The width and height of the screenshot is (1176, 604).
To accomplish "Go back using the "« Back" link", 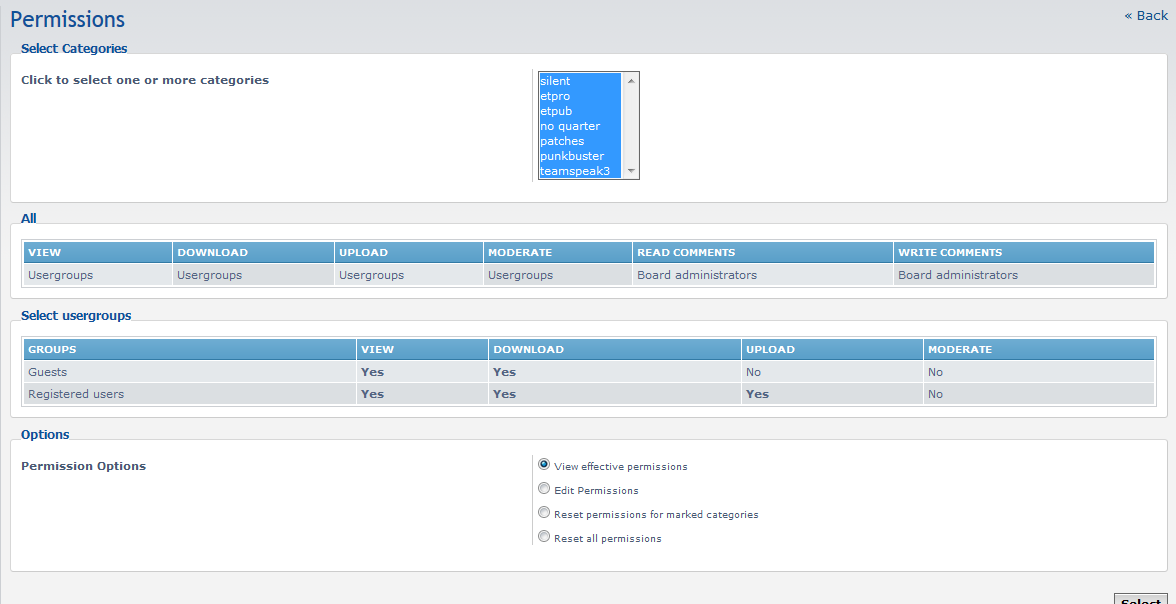I will [1145, 15].
